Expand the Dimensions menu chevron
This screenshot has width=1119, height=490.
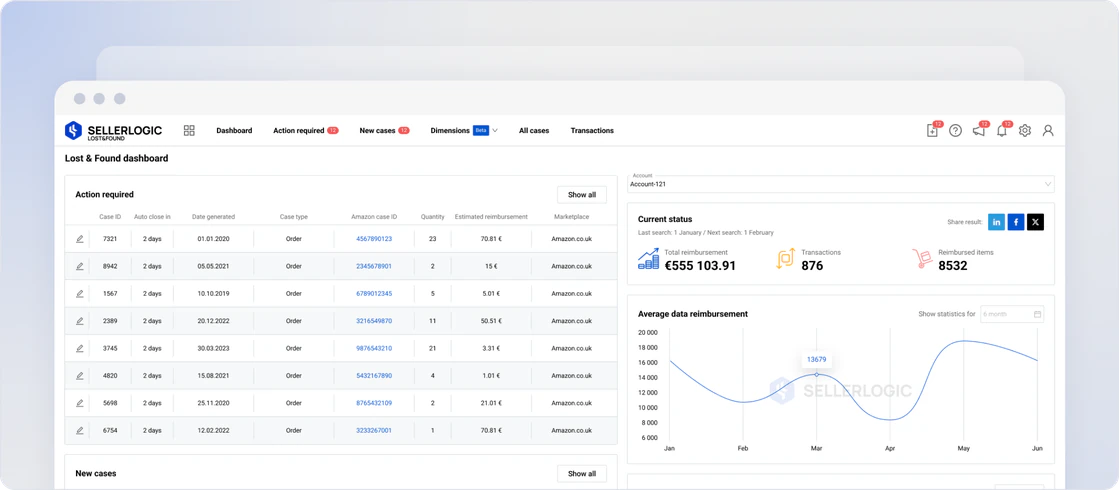495,131
